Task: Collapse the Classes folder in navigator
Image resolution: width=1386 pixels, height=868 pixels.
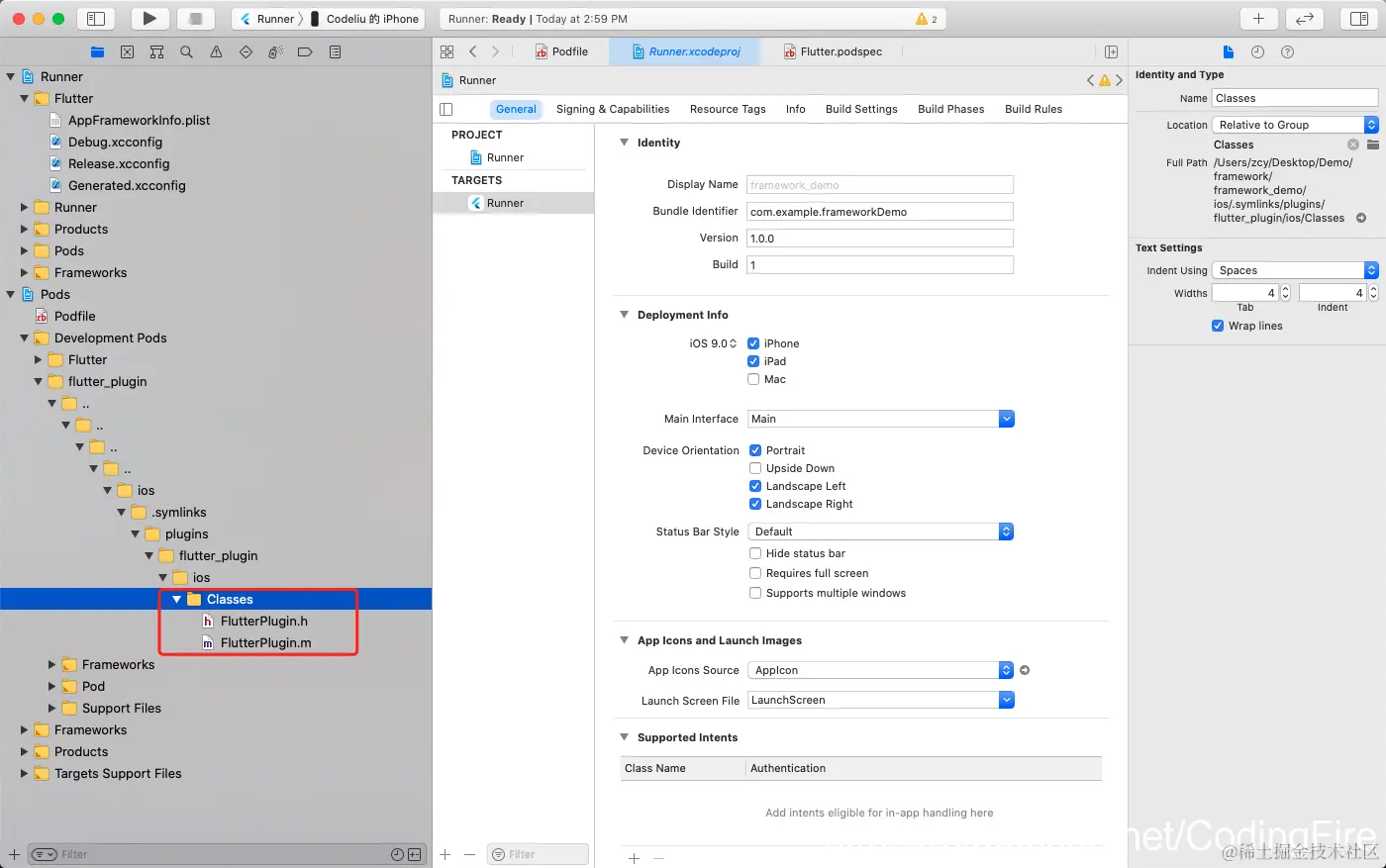Action: tap(177, 599)
